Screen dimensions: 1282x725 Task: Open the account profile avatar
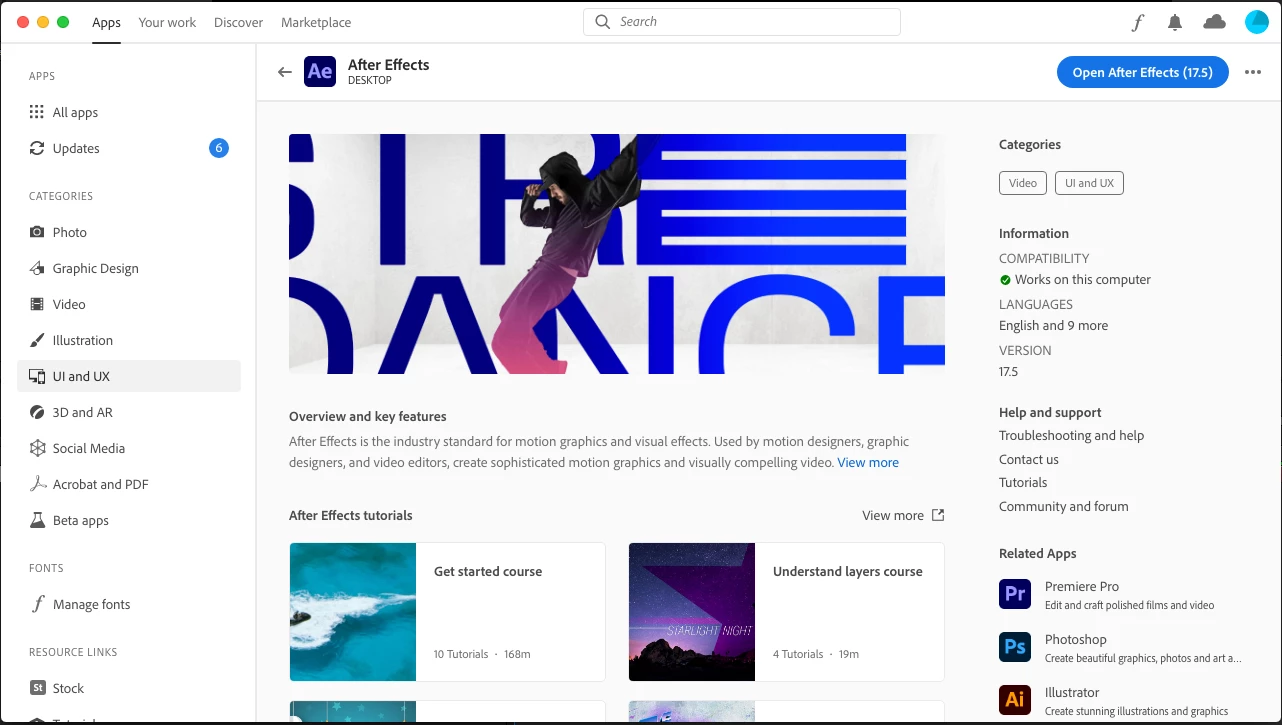tap(1256, 22)
